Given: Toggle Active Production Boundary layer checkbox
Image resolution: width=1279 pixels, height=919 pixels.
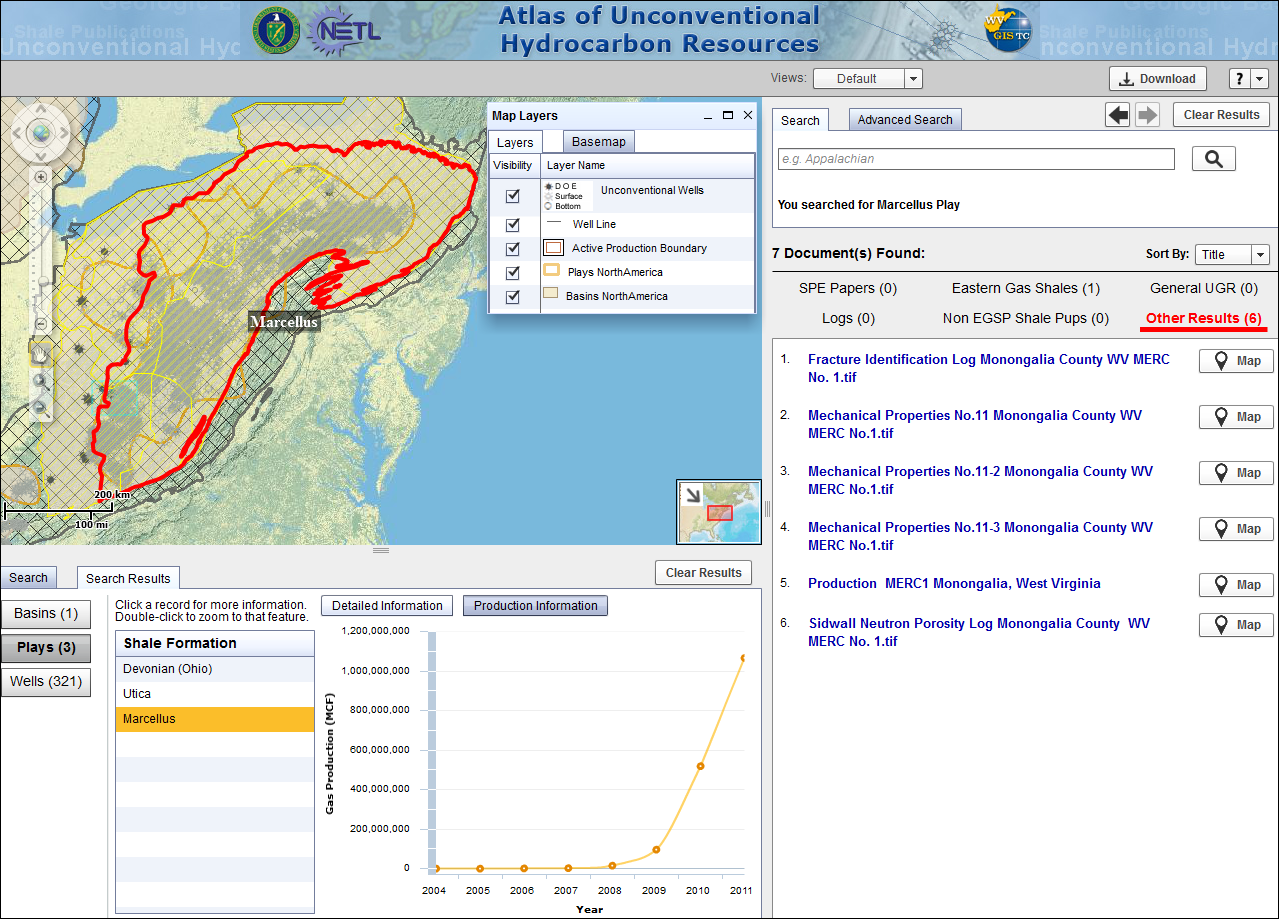Looking at the screenshot, I should pyautogui.click(x=513, y=249).
